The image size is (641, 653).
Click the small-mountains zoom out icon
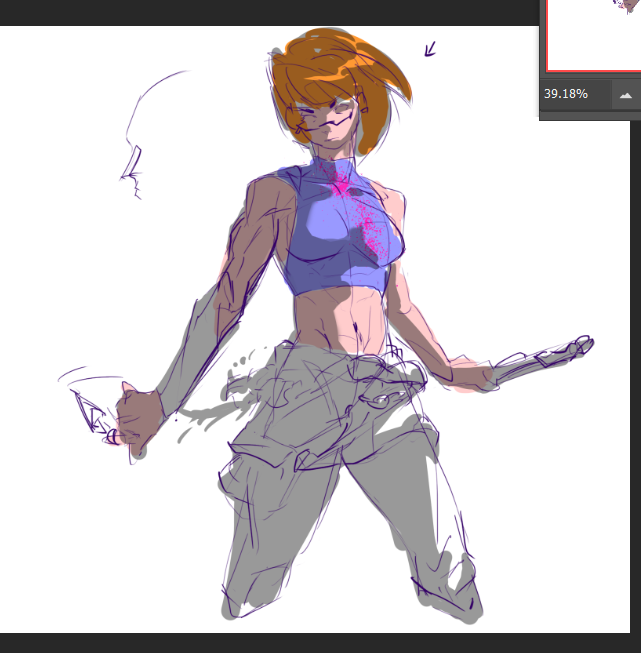626,95
